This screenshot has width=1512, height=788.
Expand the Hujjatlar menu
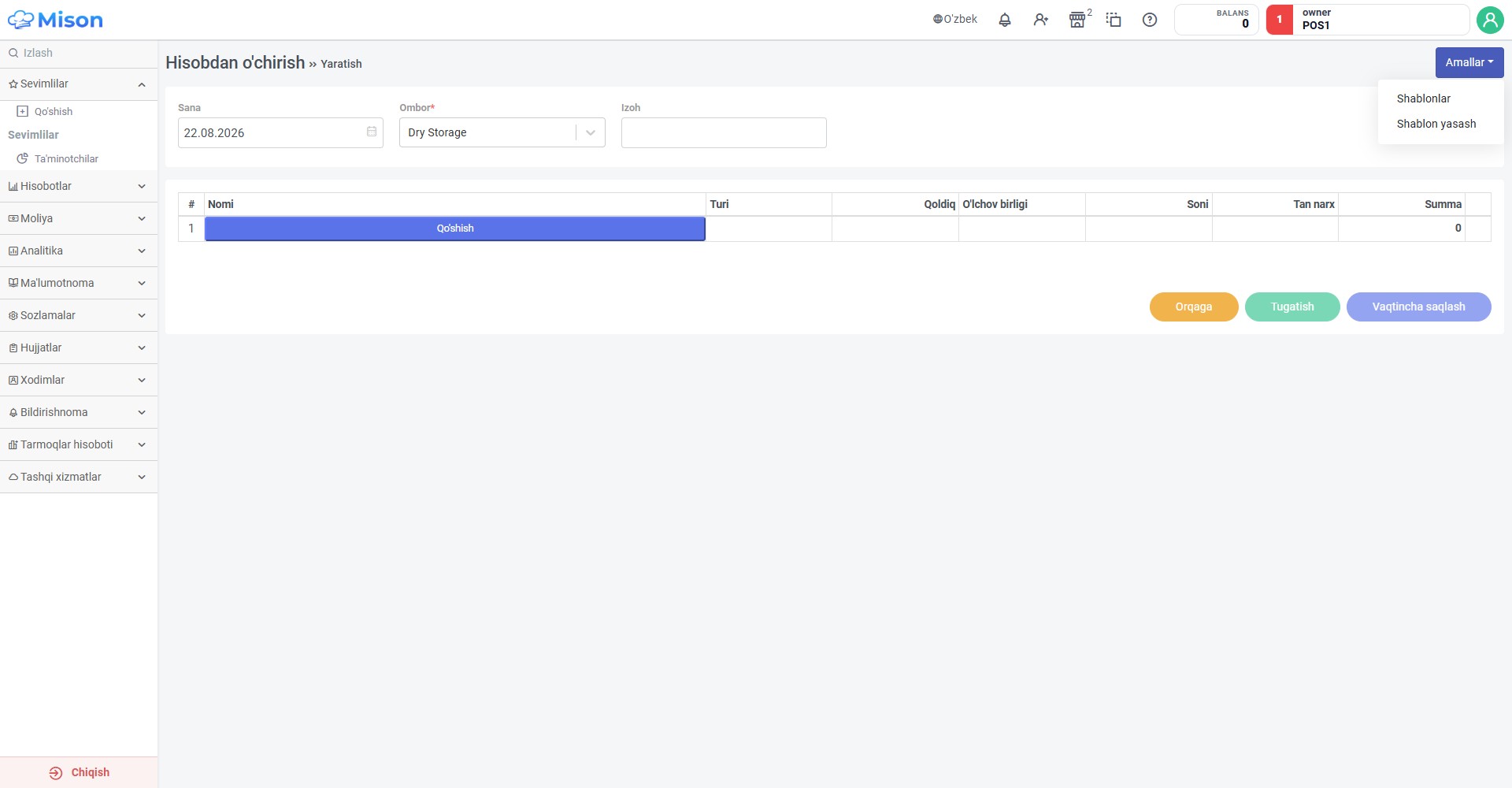(79, 348)
